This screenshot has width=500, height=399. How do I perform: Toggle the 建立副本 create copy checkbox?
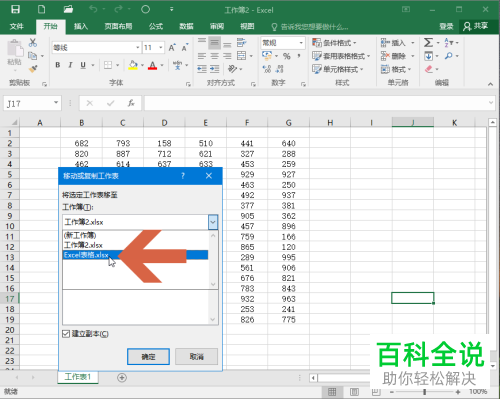66,334
